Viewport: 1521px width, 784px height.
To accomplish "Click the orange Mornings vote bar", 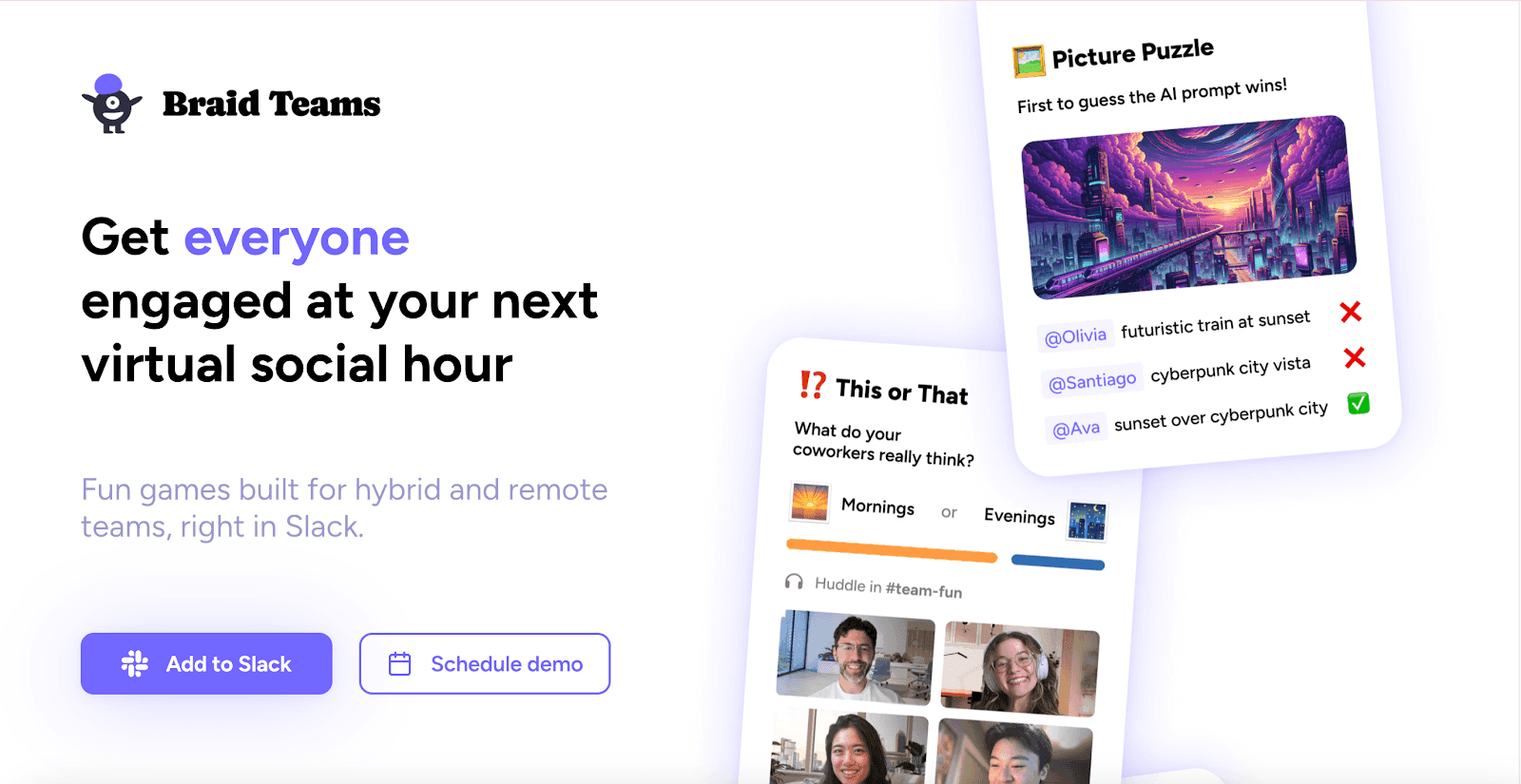I will click(x=892, y=550).
